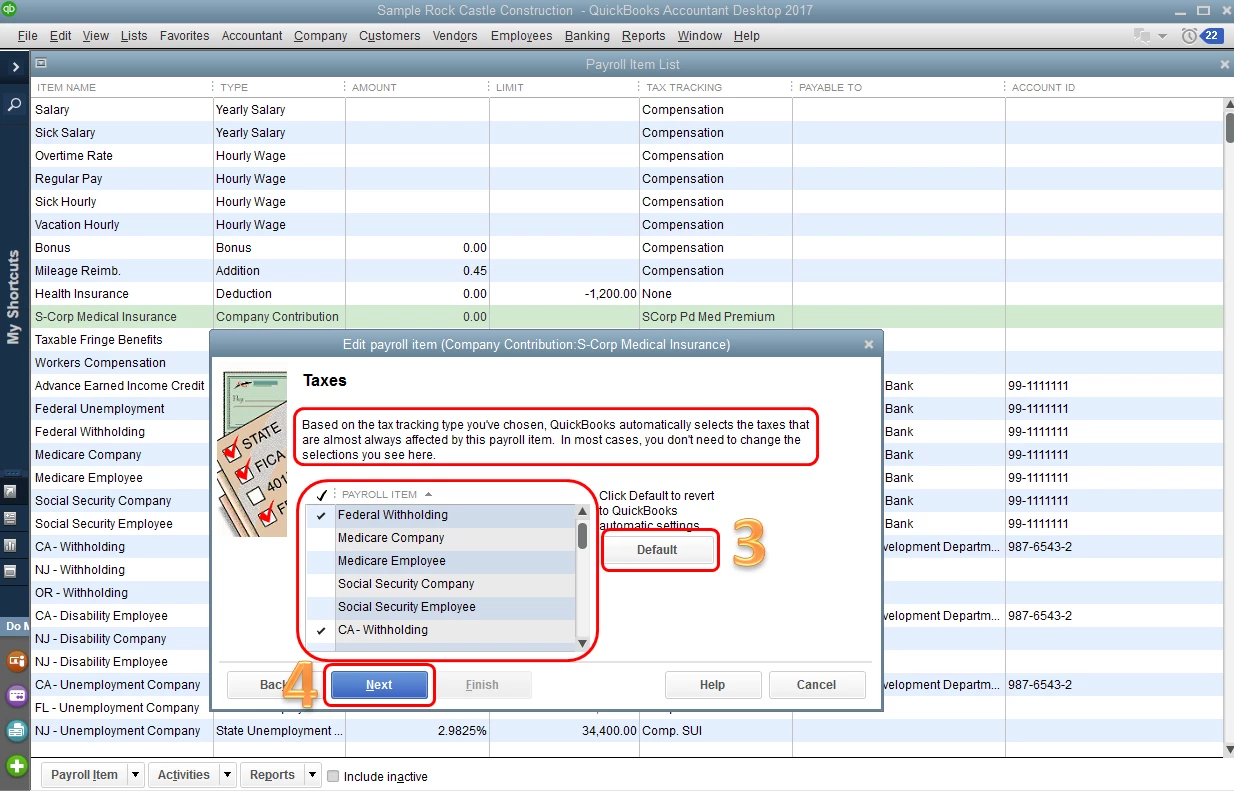Click the orange sidebar icon above the purple one

click(x=16, y=661)
